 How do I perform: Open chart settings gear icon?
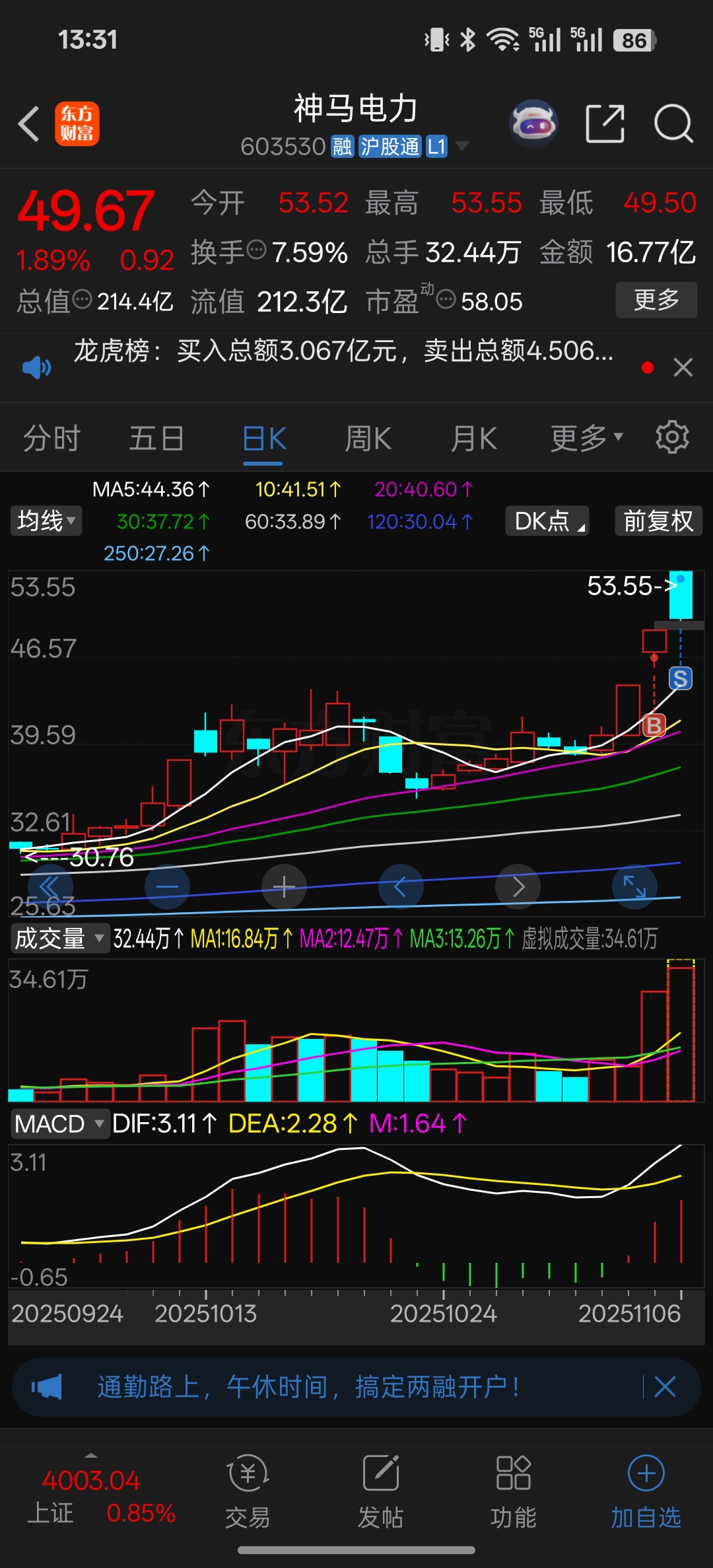[672, 437]
